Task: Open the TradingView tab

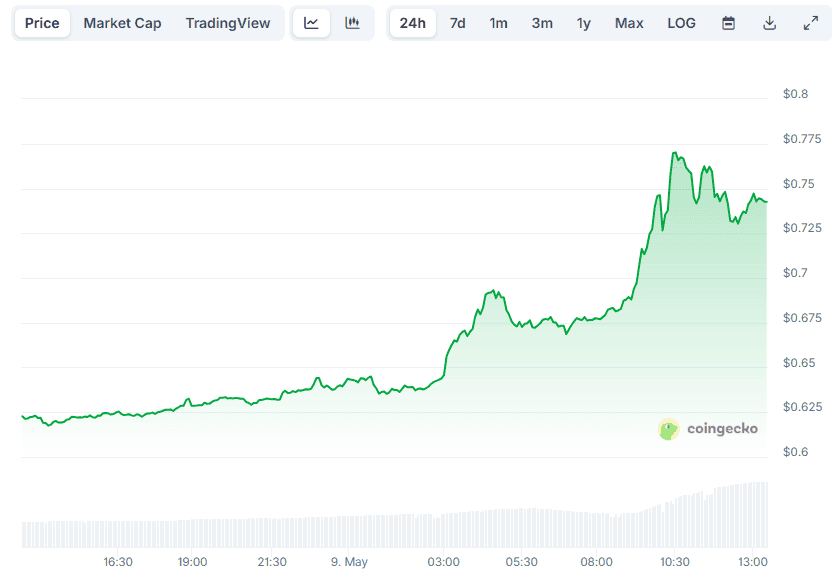Action: (x=228, y=23)
